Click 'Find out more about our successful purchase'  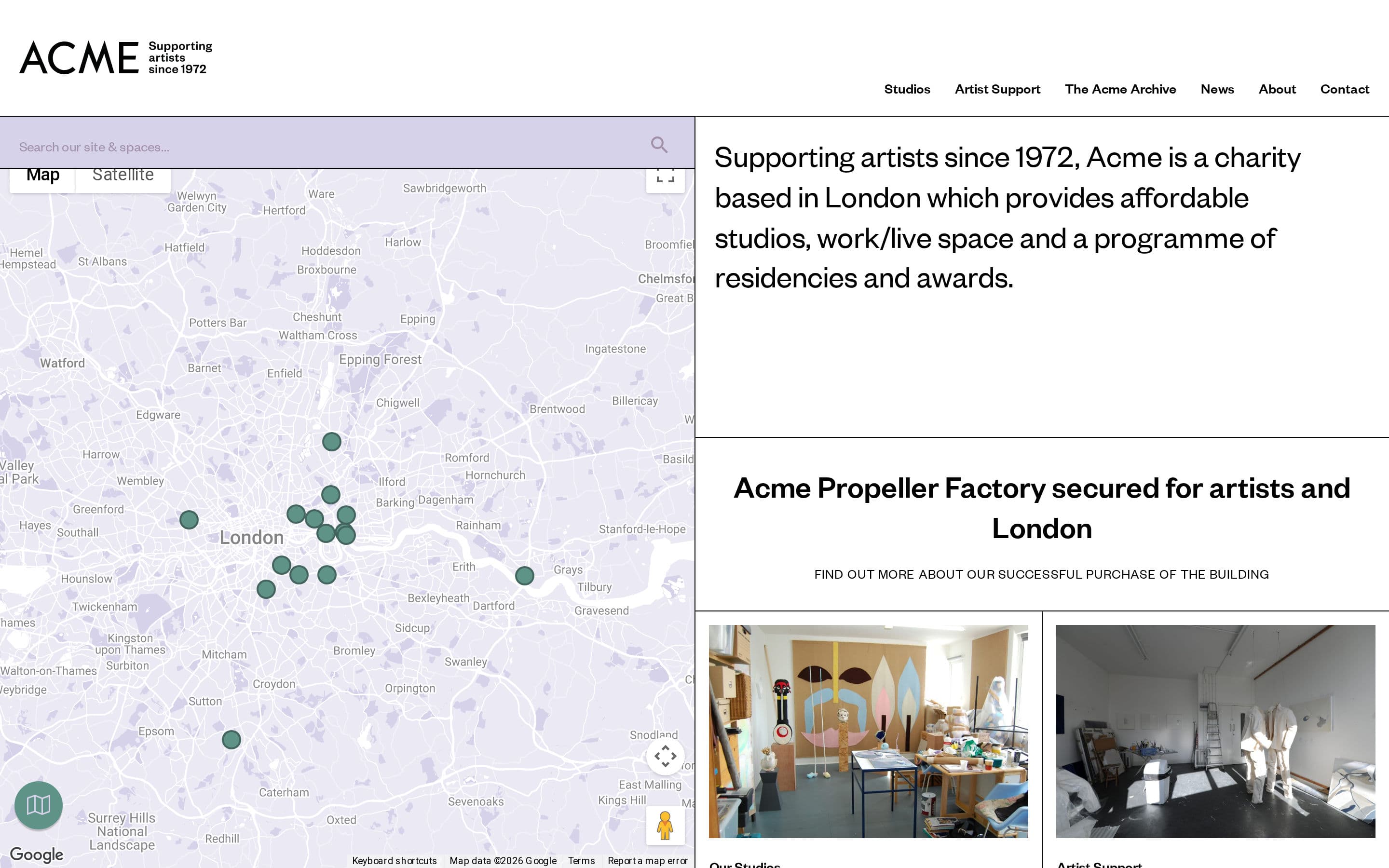point(1041,574)
